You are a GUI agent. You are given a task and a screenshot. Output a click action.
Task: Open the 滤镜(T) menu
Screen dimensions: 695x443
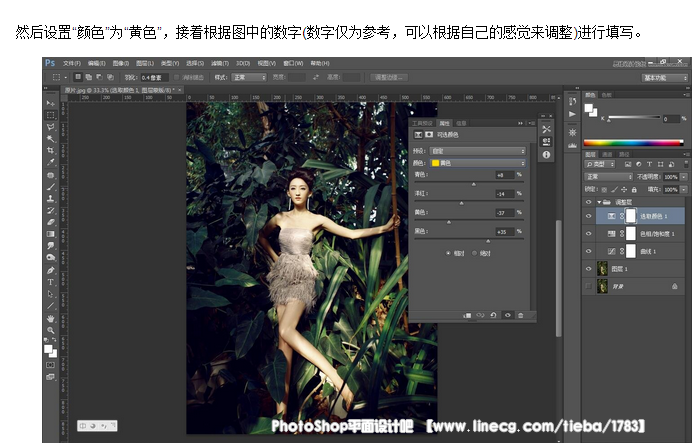pos(220,63)
